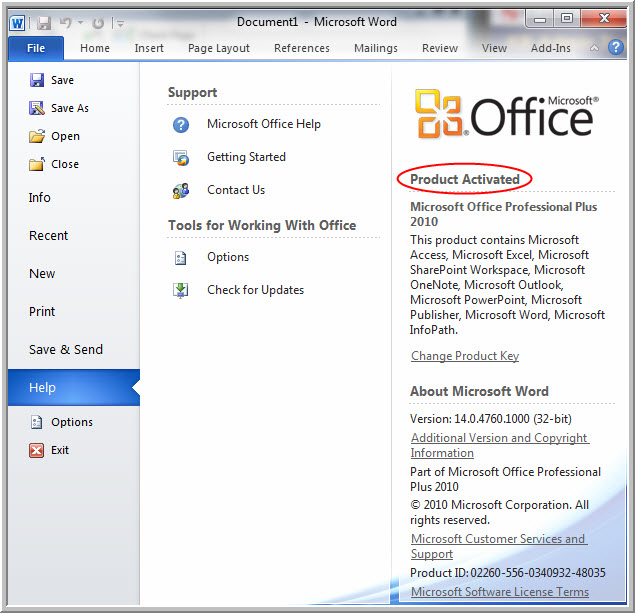
Task: Open Customize Quick Access Toolbar dropdown
Action: tap(120, 24)
